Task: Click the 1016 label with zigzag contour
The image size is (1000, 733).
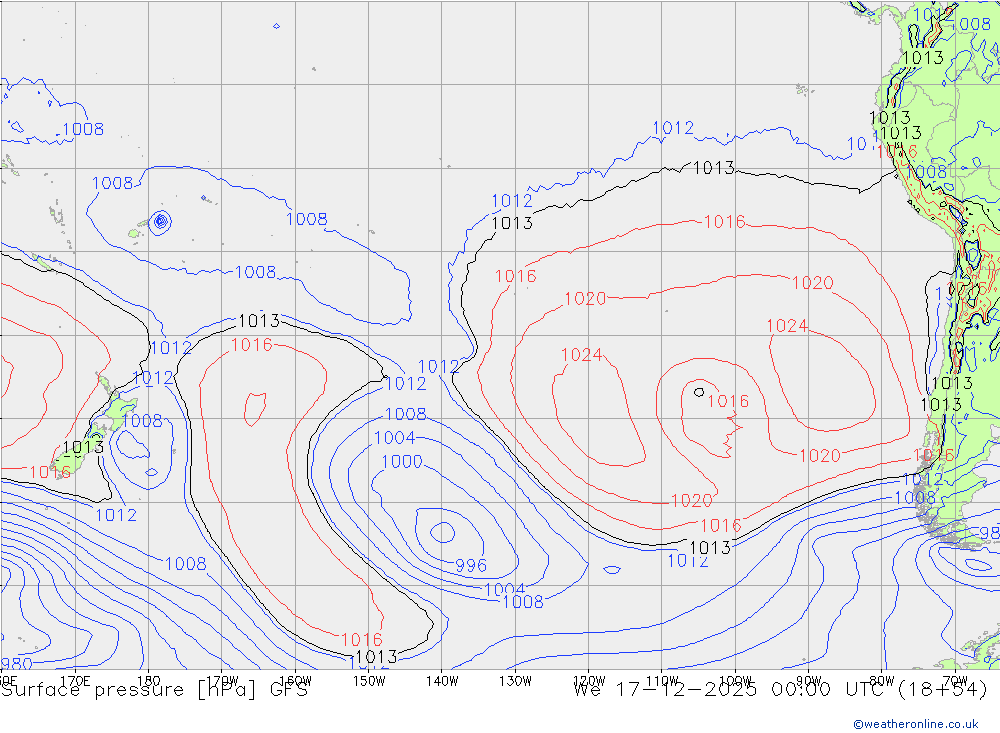Action: coord(728,402)
